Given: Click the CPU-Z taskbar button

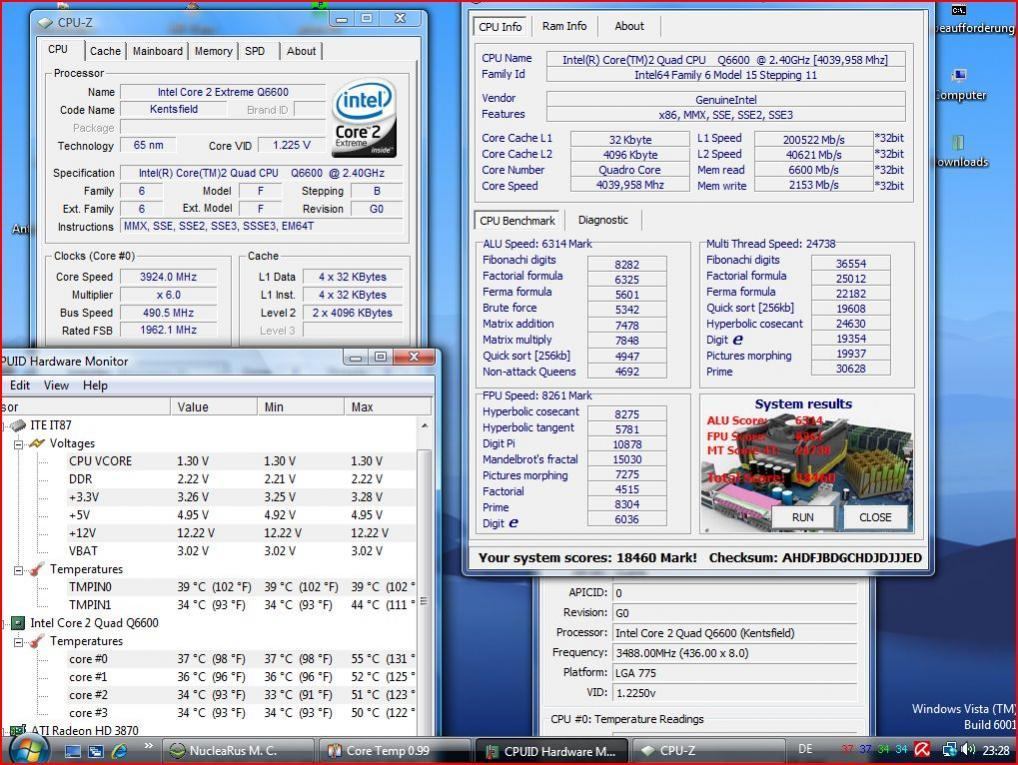Looking at the screenshot, I should tap(709, 751).
